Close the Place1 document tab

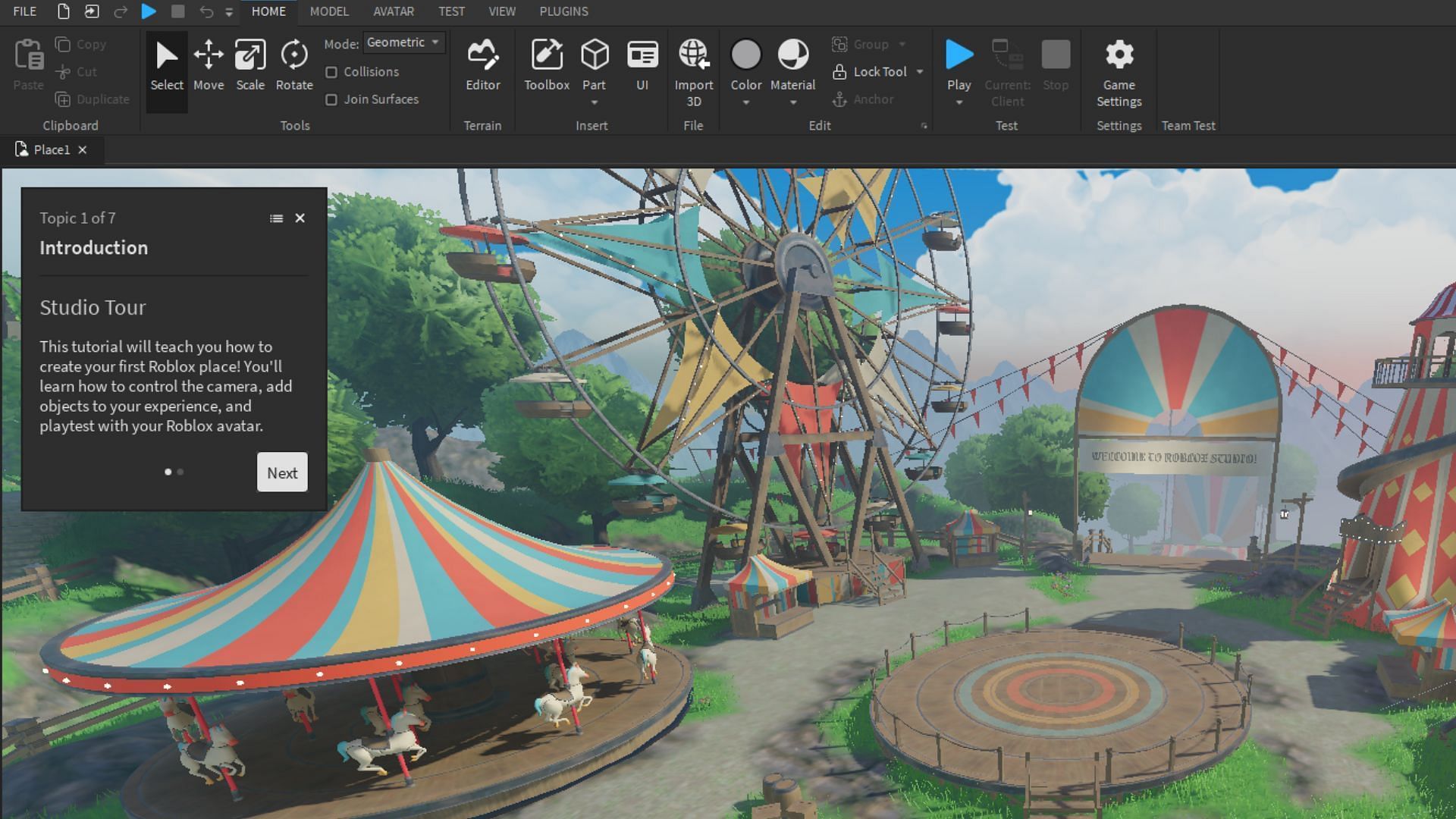(83, 150)
